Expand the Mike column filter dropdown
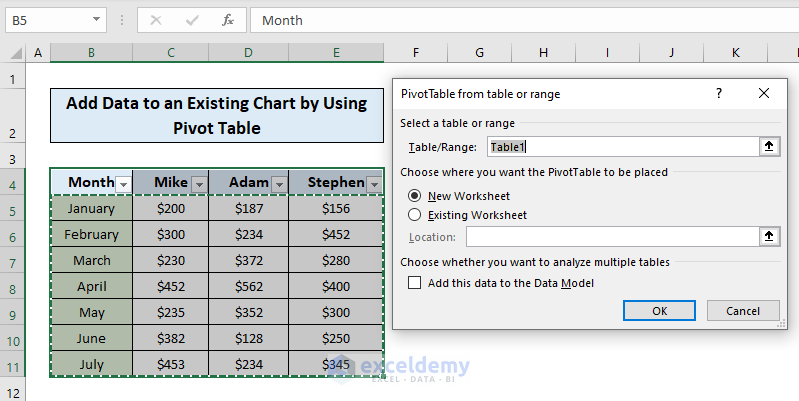This screenshot has width=799, height=401. pos(198,183)
